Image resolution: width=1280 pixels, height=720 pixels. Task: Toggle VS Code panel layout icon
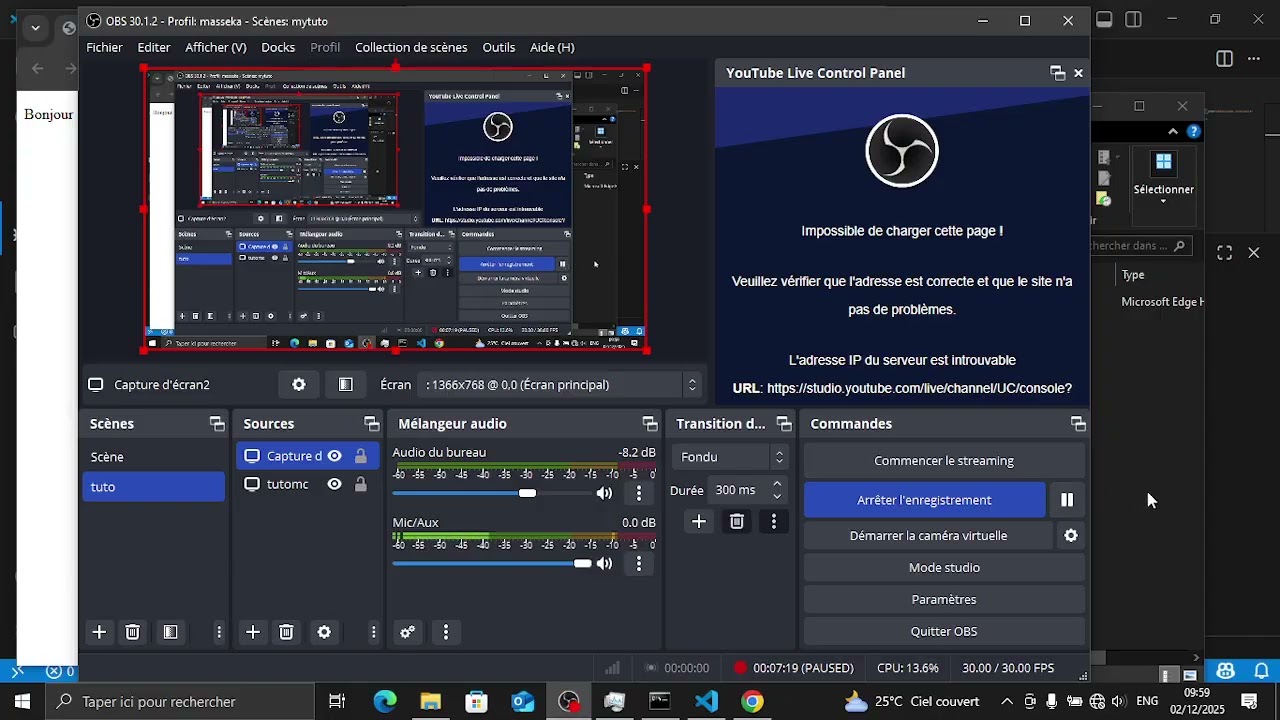coord(1104,19)
